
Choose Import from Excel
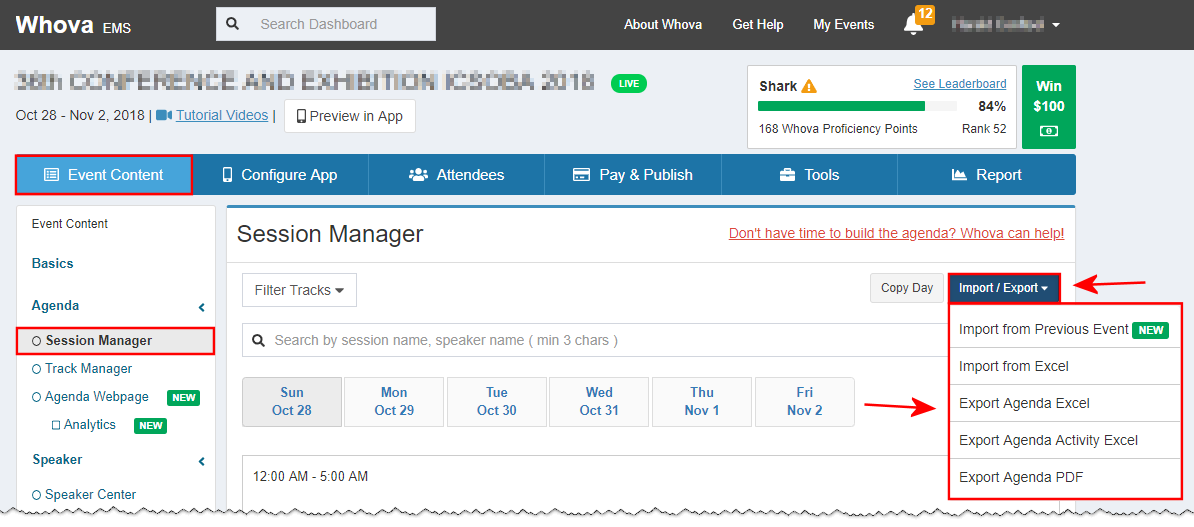(1065, 366)
